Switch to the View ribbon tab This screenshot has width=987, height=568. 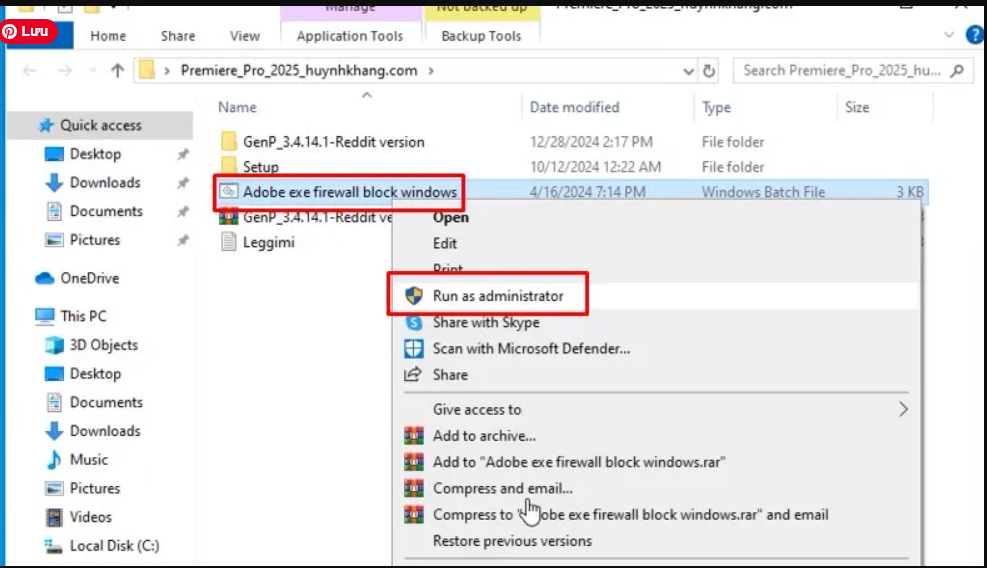pos(245,36)
